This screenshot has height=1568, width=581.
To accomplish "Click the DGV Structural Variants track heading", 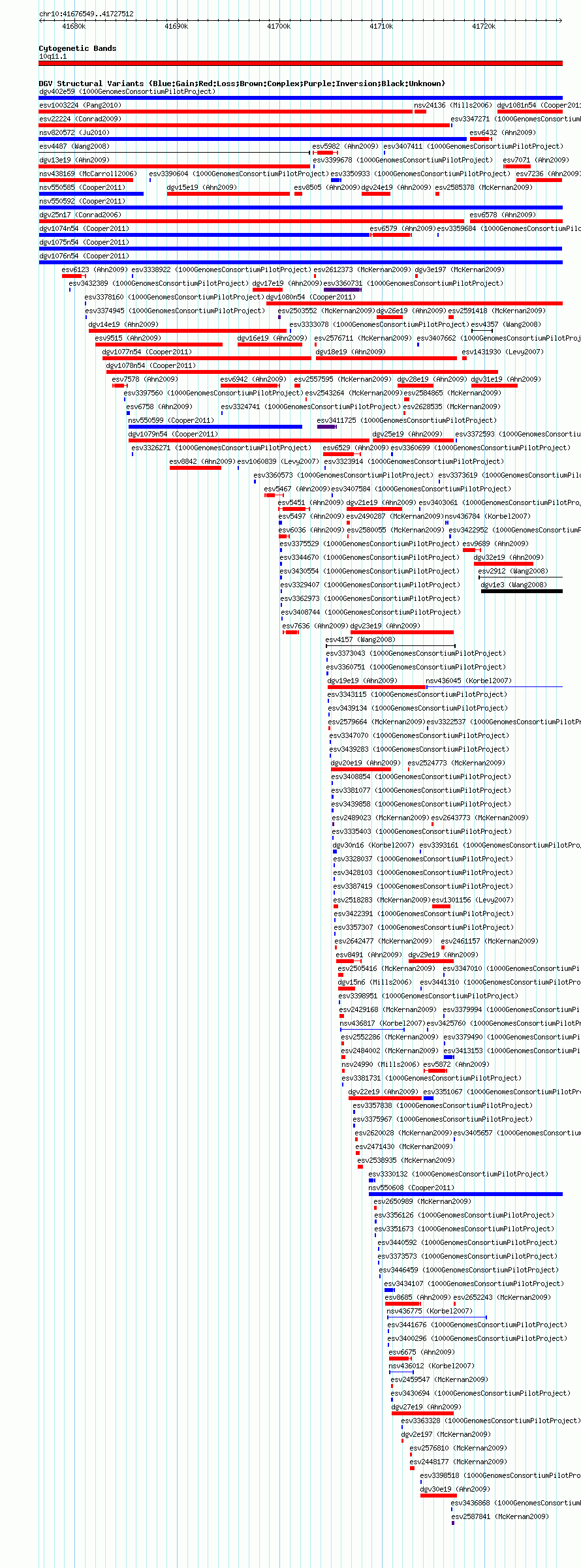I will (242, 84).
